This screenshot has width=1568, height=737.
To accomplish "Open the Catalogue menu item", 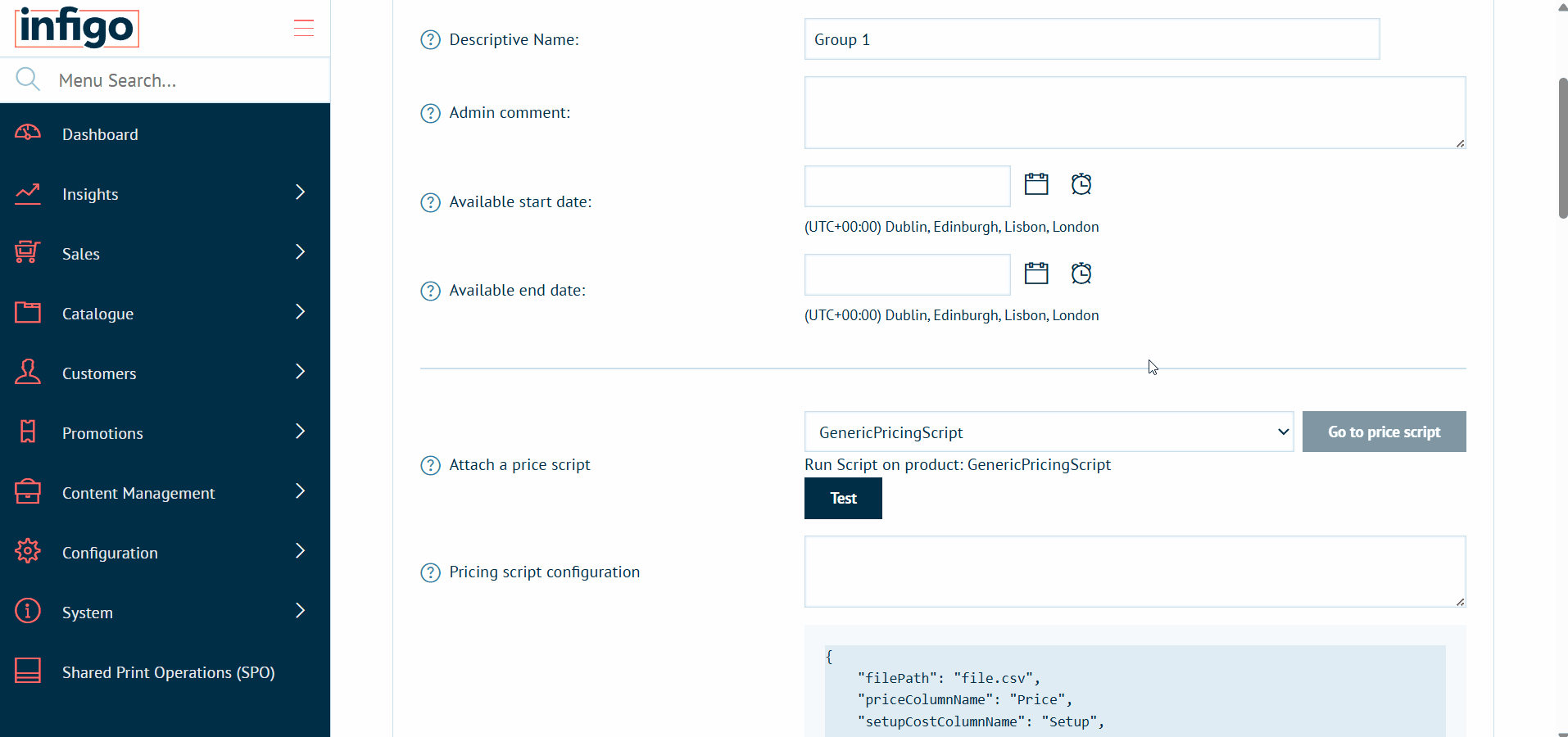I will click(165, 314).
